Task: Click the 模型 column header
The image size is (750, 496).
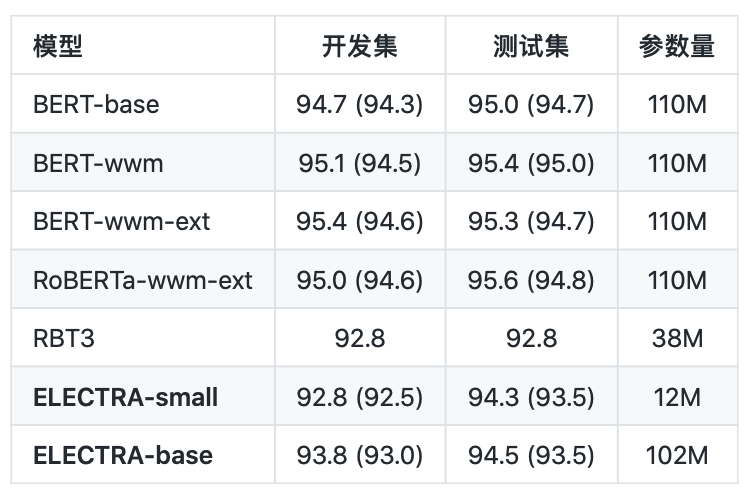Action: (58, 46)
